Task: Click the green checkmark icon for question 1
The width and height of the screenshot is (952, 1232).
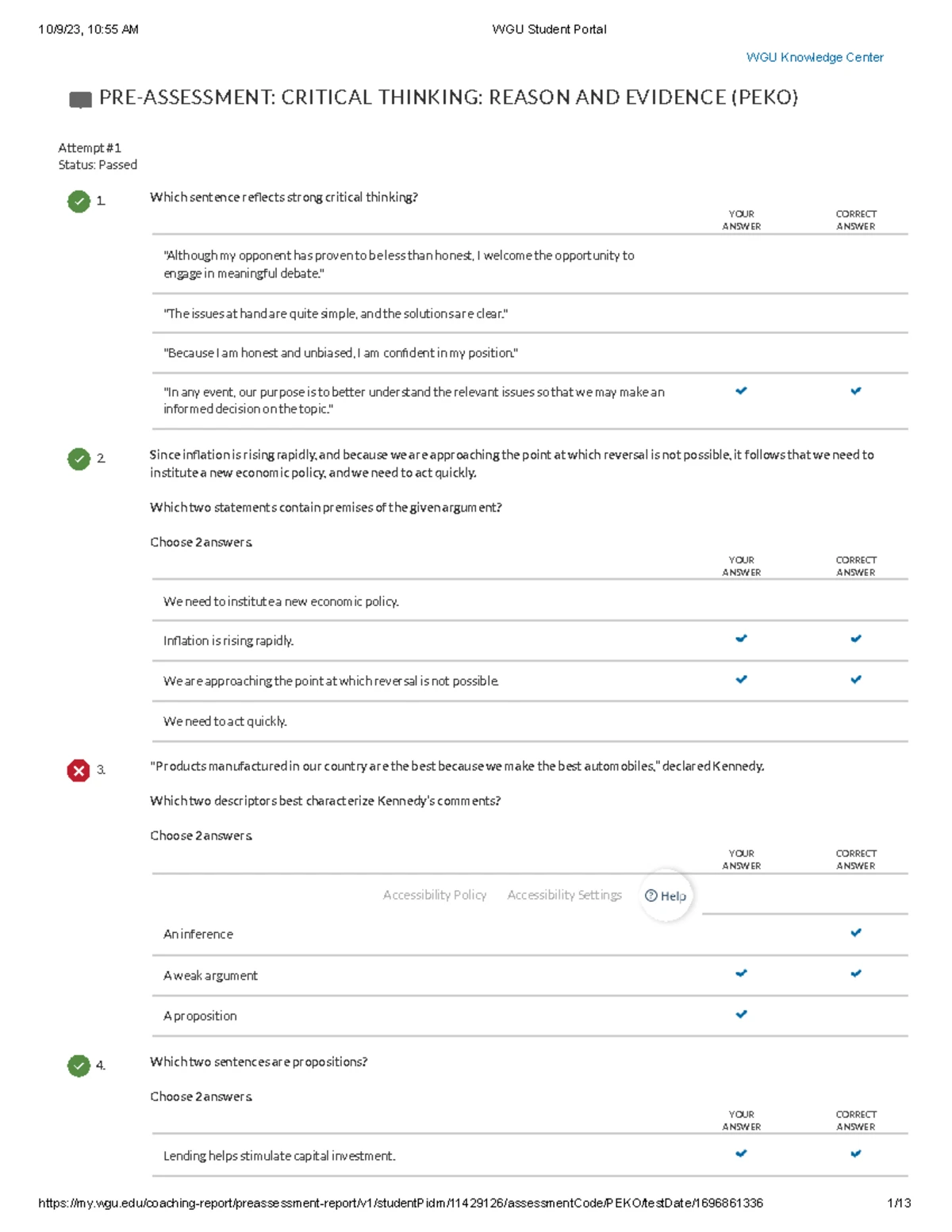Action: (x=79, y=201)
